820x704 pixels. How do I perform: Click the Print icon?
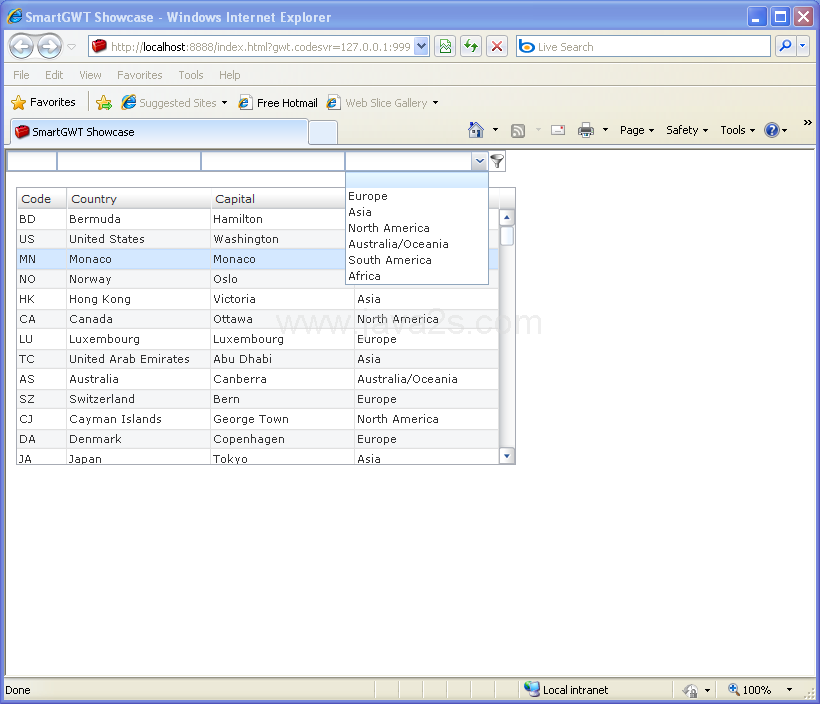[586, 130]
